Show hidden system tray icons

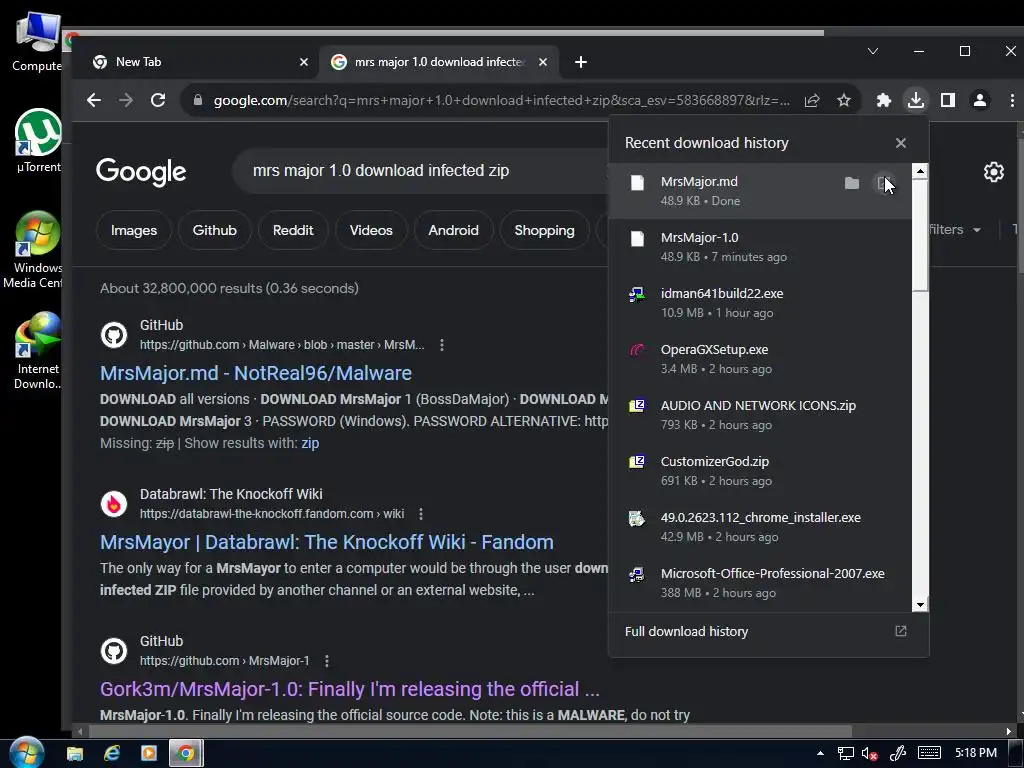[x=820, y=753]
